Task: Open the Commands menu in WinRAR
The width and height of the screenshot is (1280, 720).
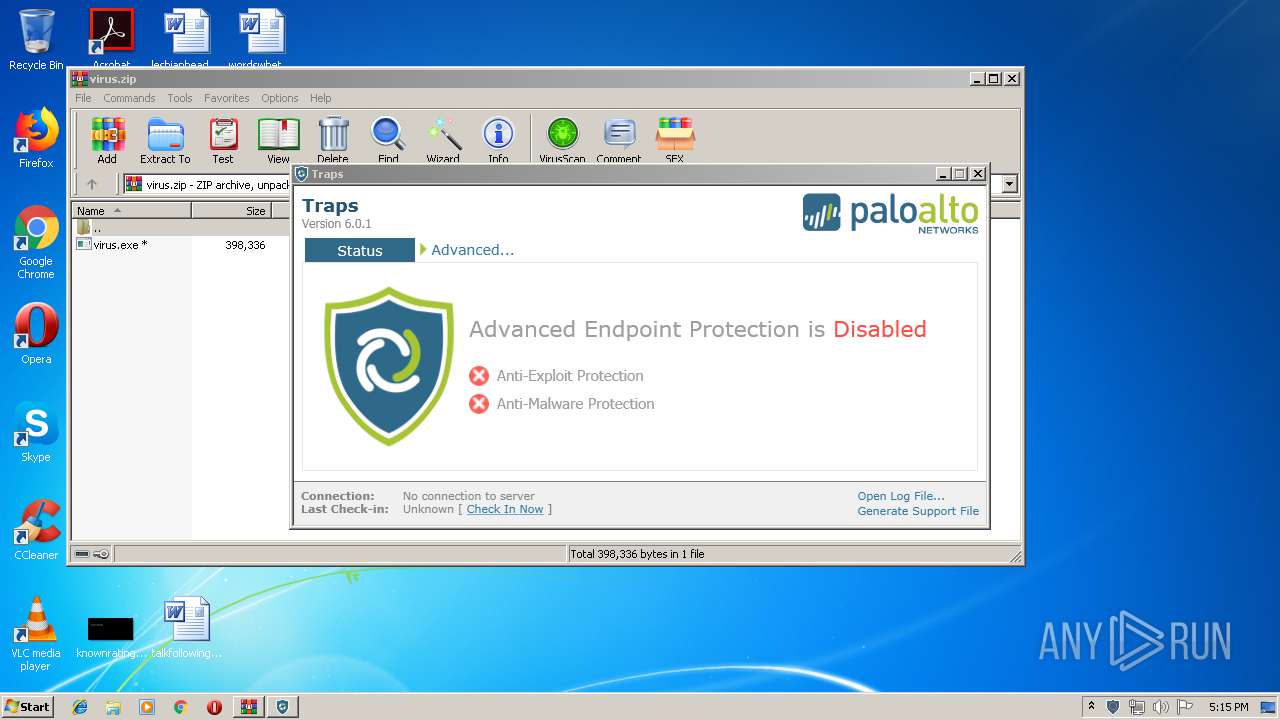Action: click(129, 98)
